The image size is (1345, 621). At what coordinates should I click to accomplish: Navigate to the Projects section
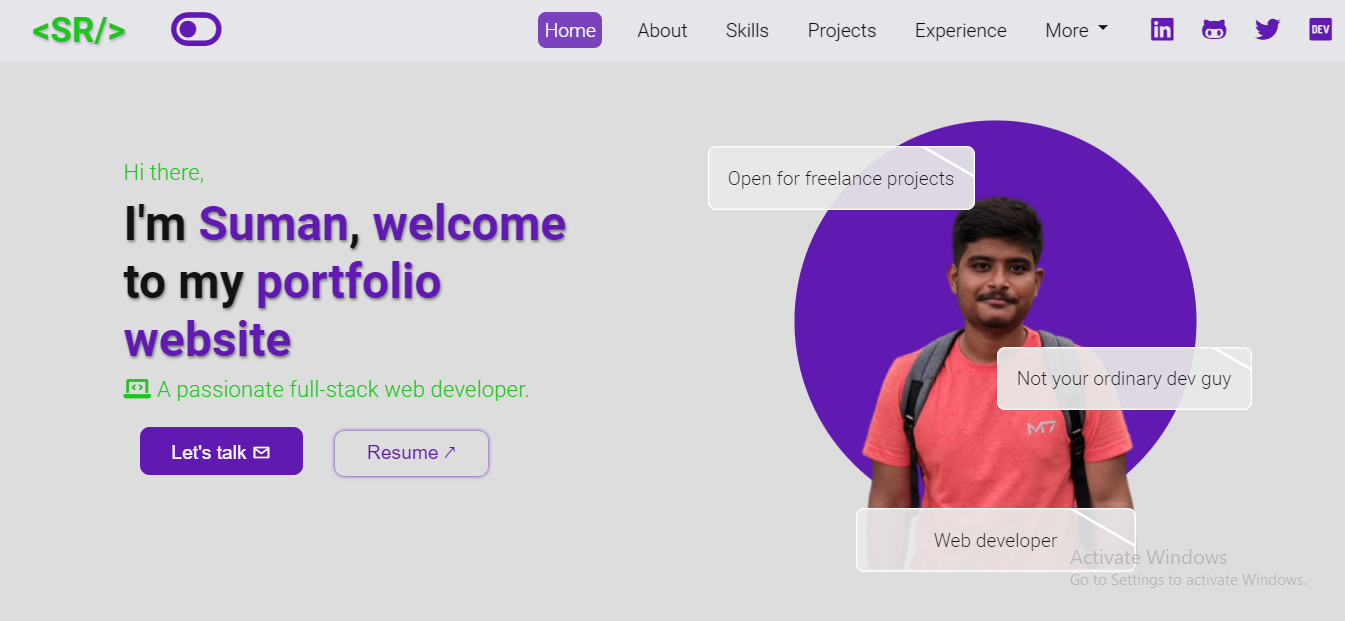[841, 30]
